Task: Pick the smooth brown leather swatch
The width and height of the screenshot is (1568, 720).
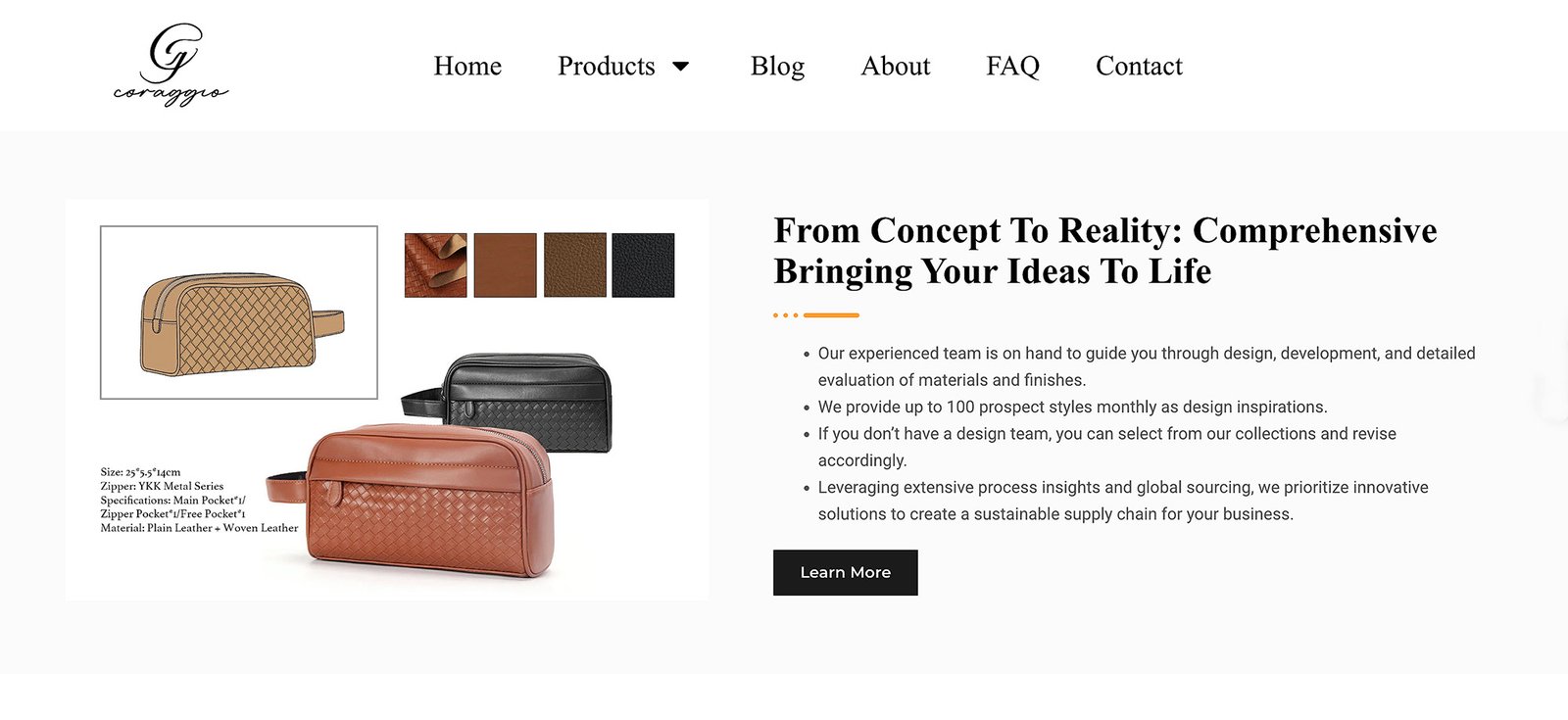Action: 506,264
